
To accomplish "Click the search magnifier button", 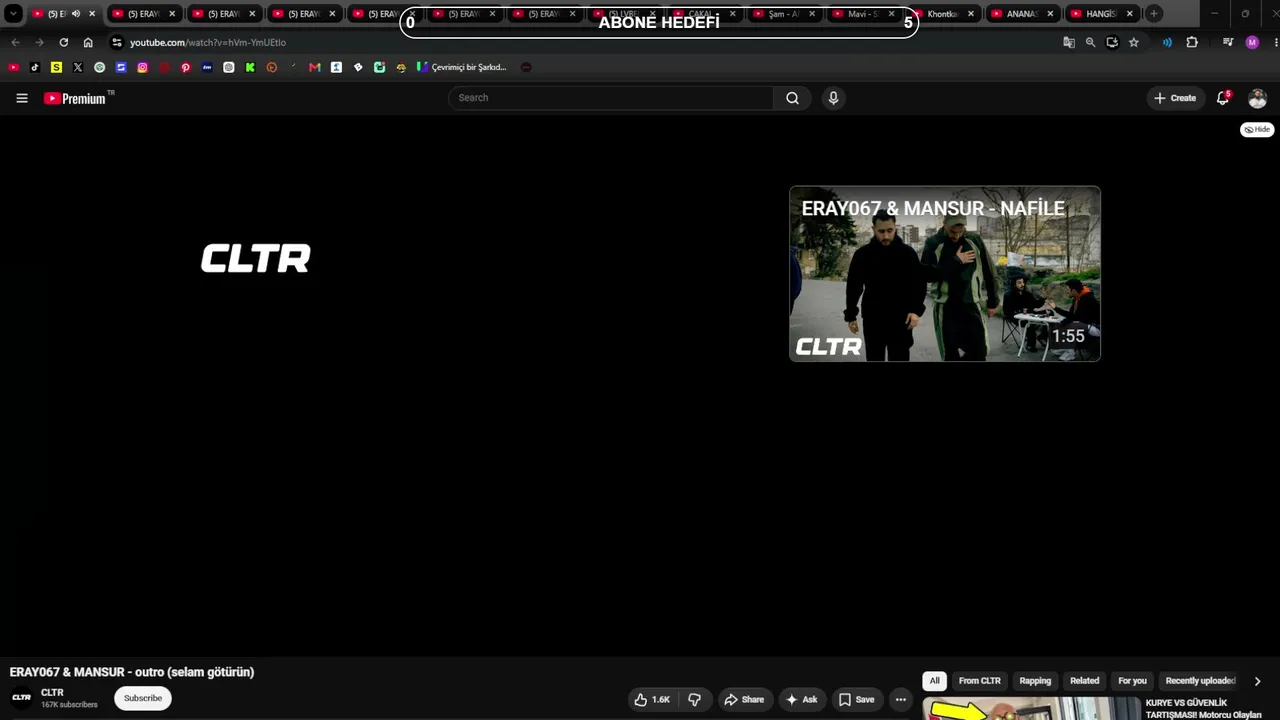I will pyautogui.click(x=792, y=98).
